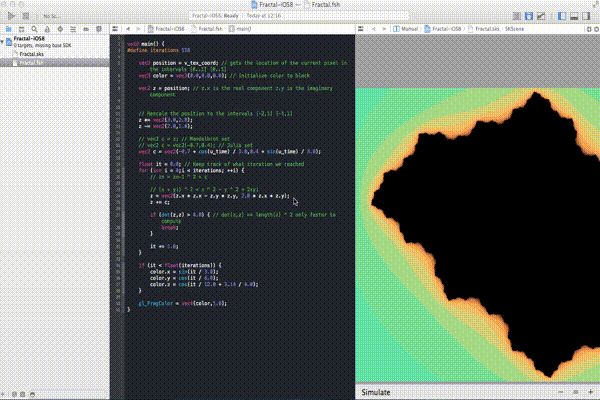Image resolution: width=600 pixels, height=400 pixels.
Task: Open the Manual assistant mode dropdown
Action: coord(406,29)
